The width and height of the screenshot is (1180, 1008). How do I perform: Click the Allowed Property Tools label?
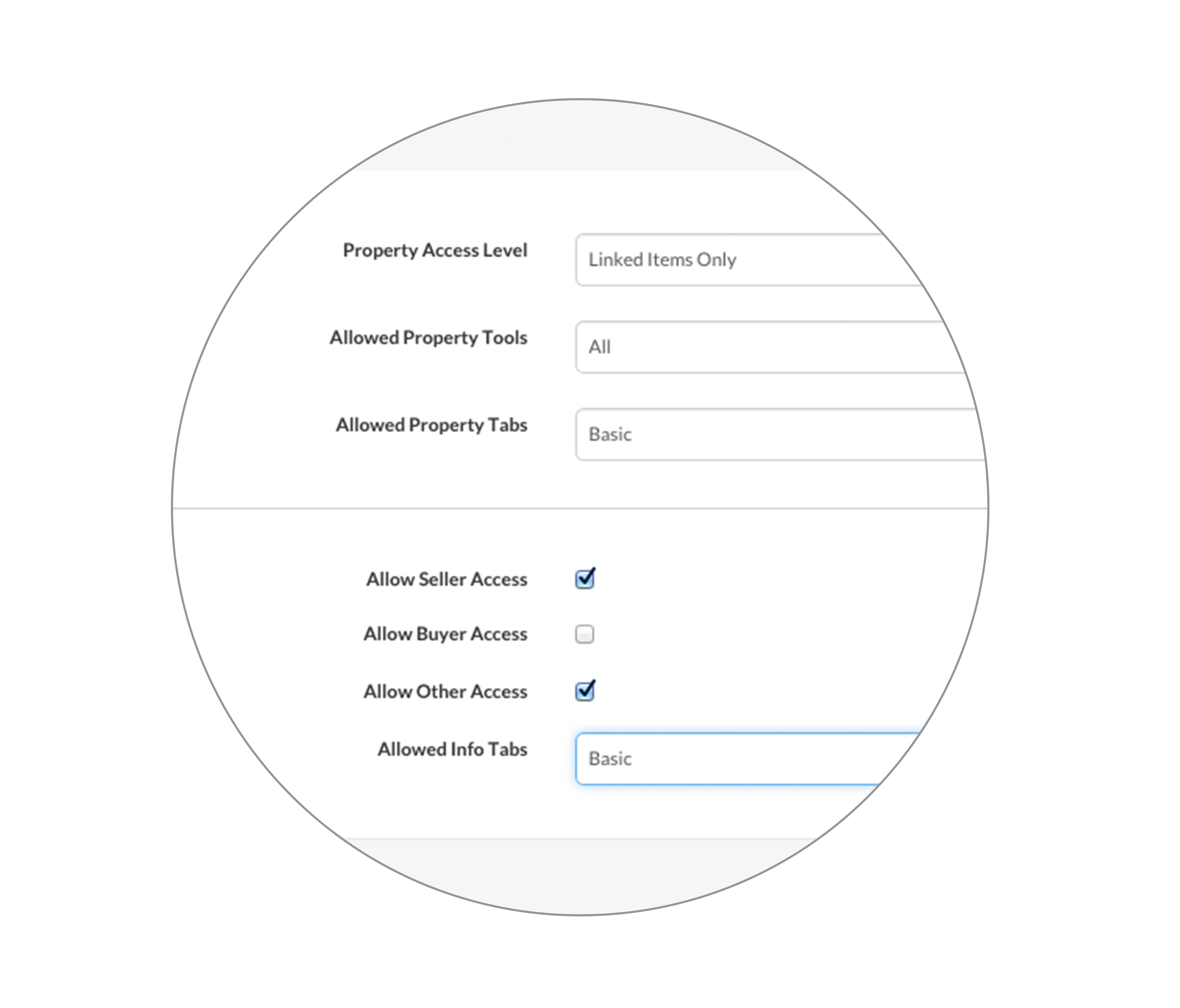click(429, 338)
